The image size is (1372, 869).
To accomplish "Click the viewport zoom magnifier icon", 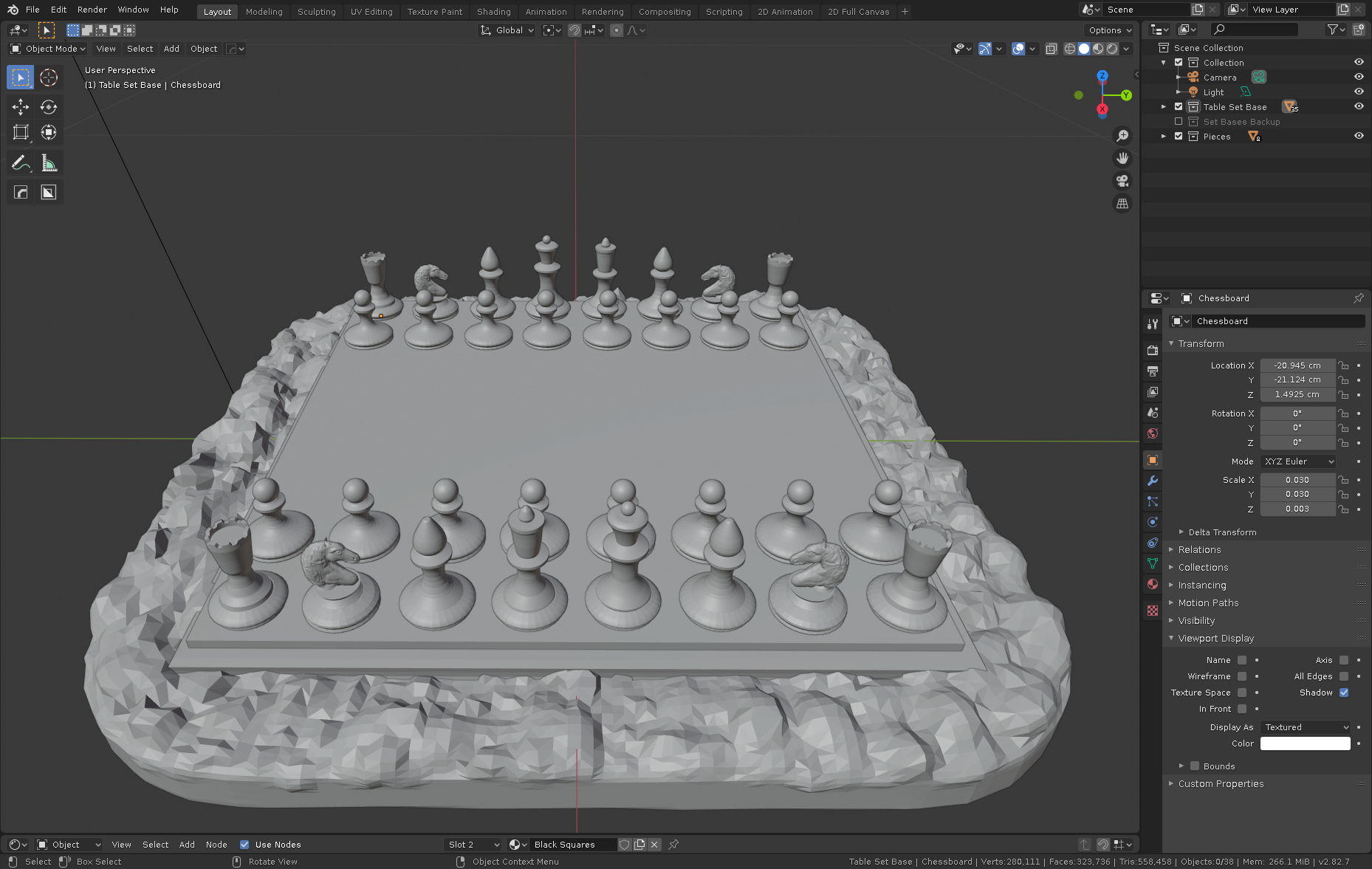I will coord(1122,136).
